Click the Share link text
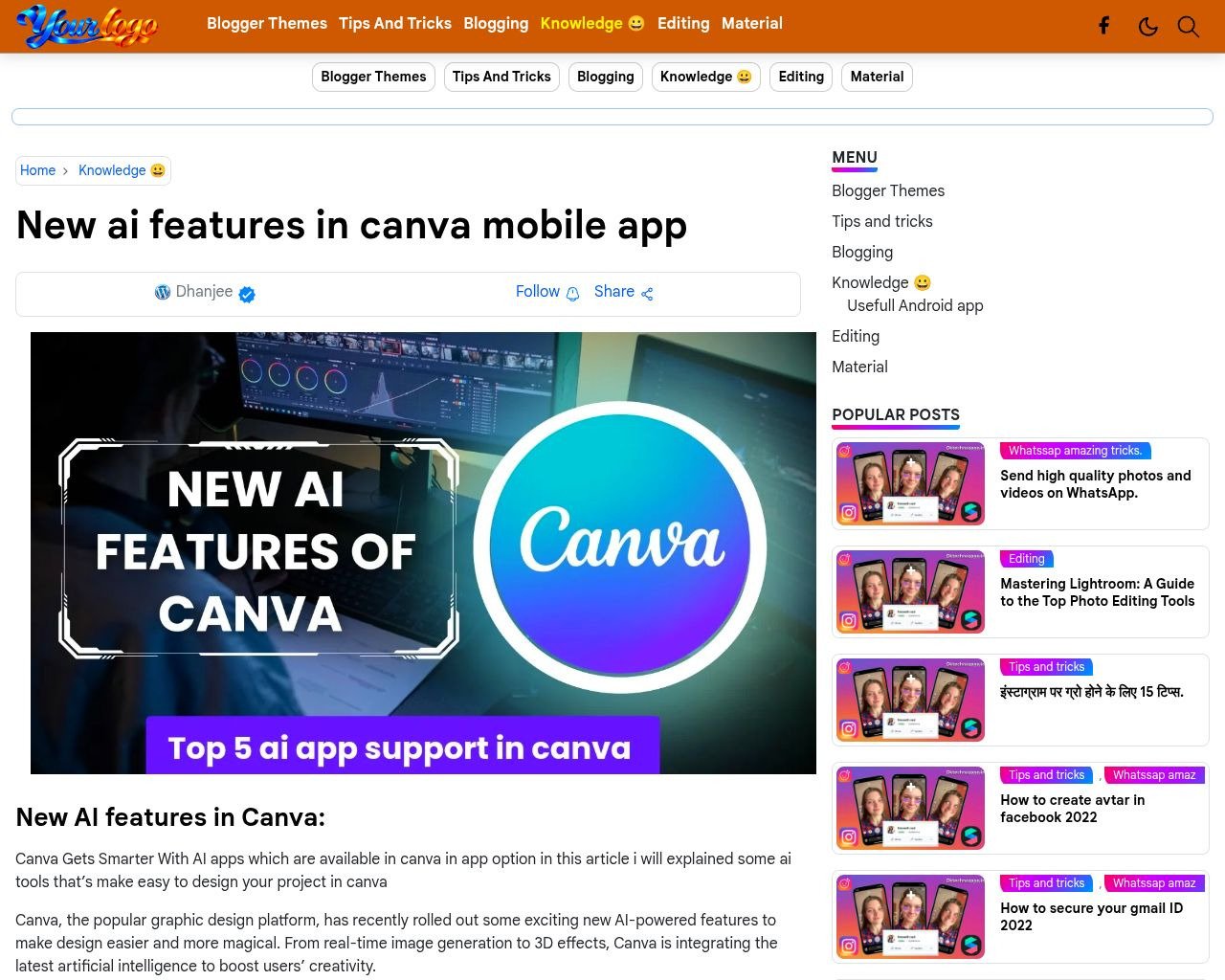1225x980 pixels. click(614, 292)
